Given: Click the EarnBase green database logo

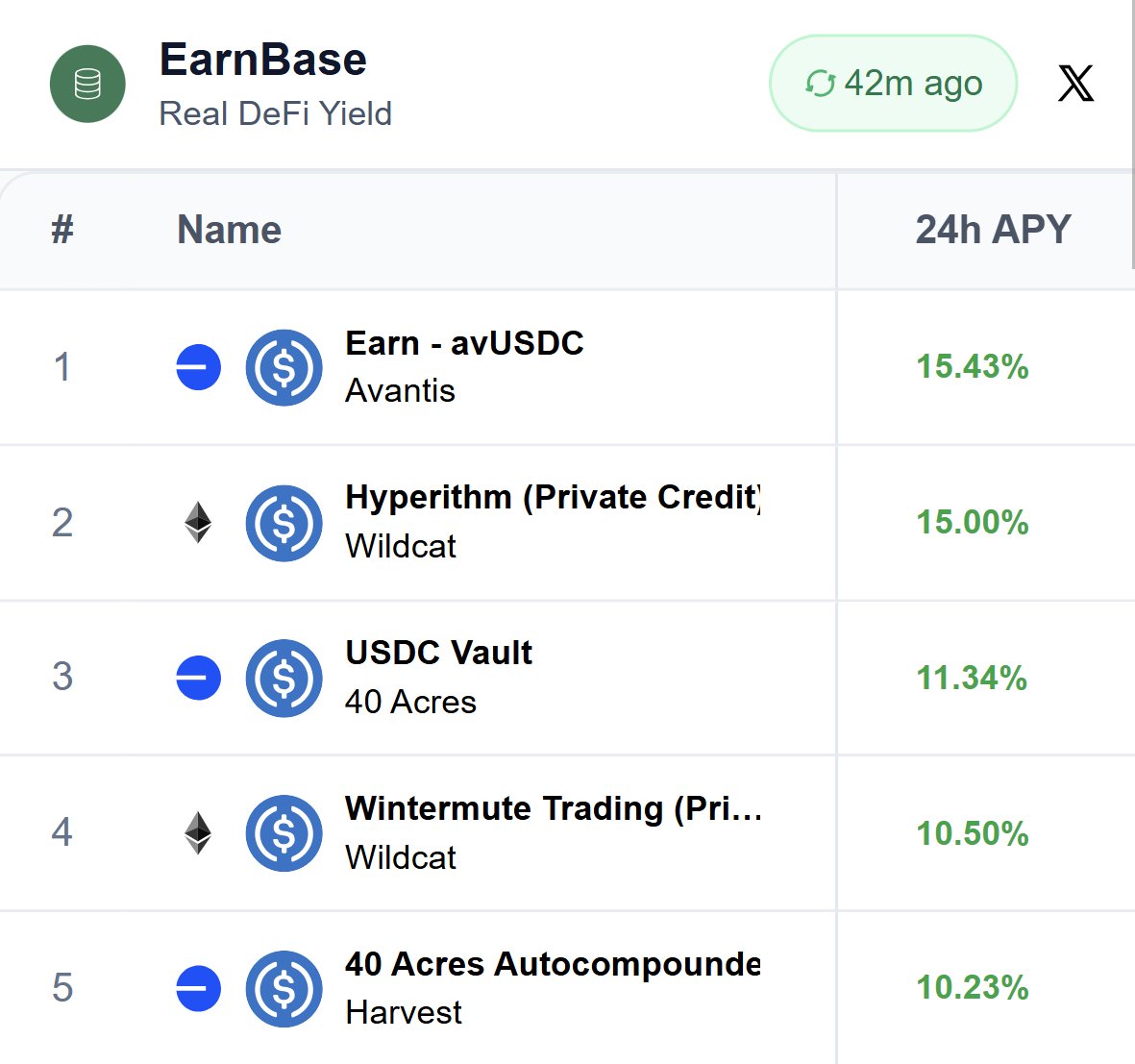Looking at the screenshot, I should (x=87, y=84).
